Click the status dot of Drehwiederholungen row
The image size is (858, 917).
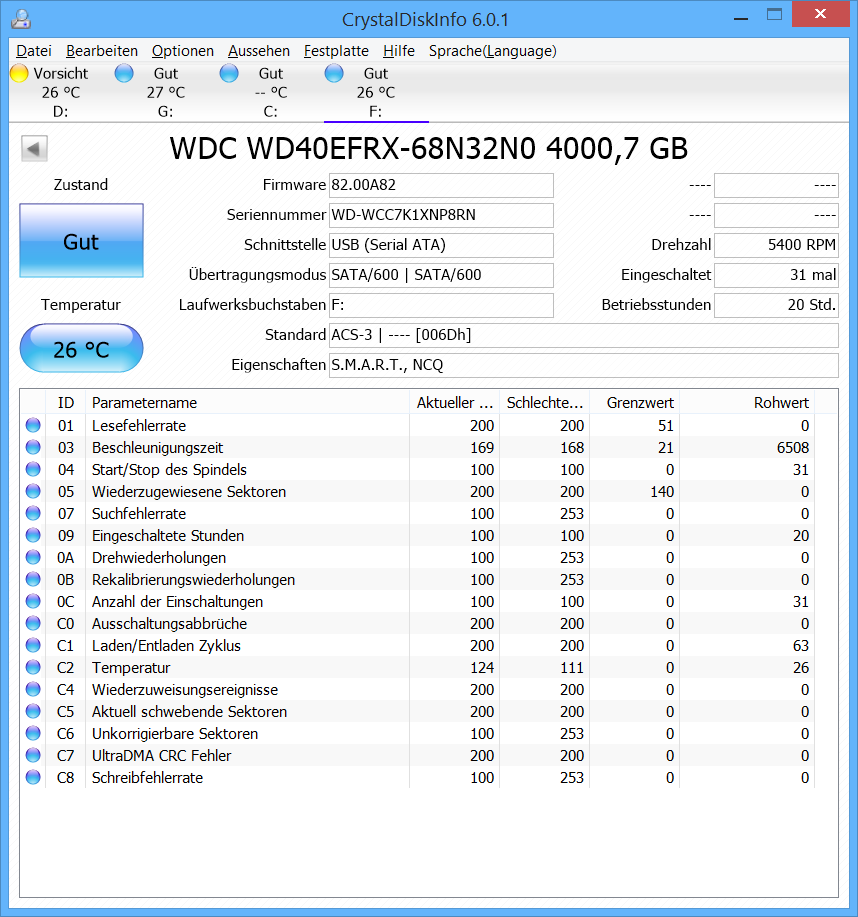33,557
